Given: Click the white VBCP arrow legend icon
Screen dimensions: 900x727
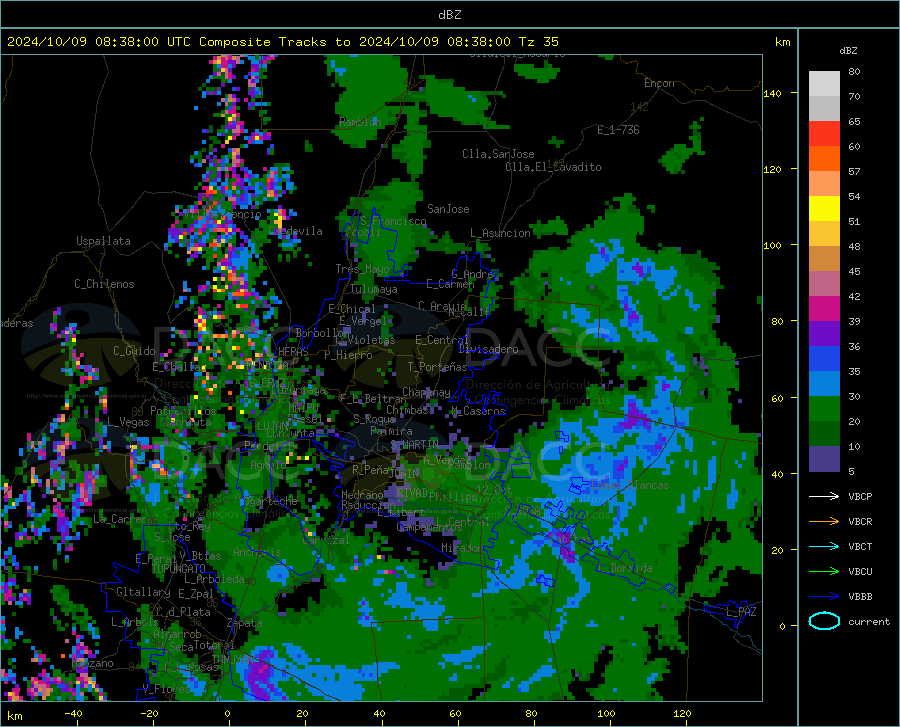Looking at the screenshot, I should tap(824, 496).
